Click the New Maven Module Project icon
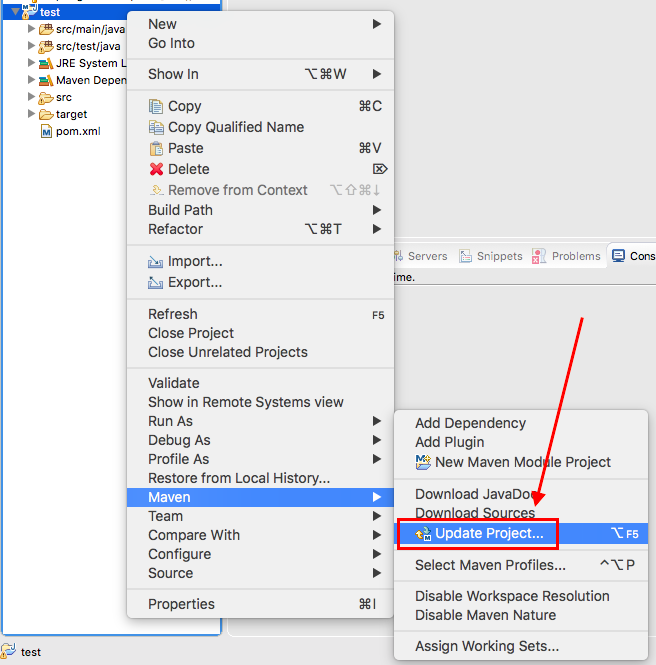This screenshot has width=656, height=665. [x=423, y=462]
